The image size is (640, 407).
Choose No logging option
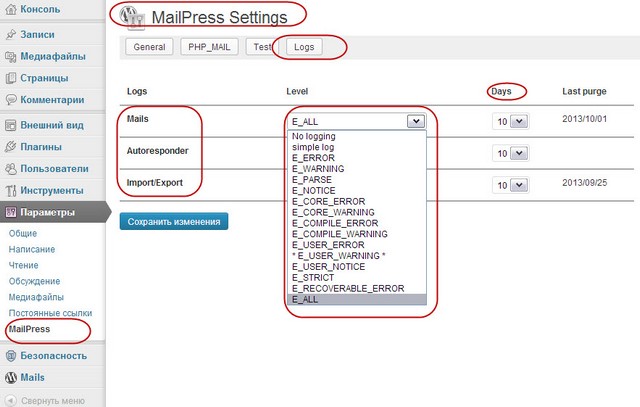(357, 136)
